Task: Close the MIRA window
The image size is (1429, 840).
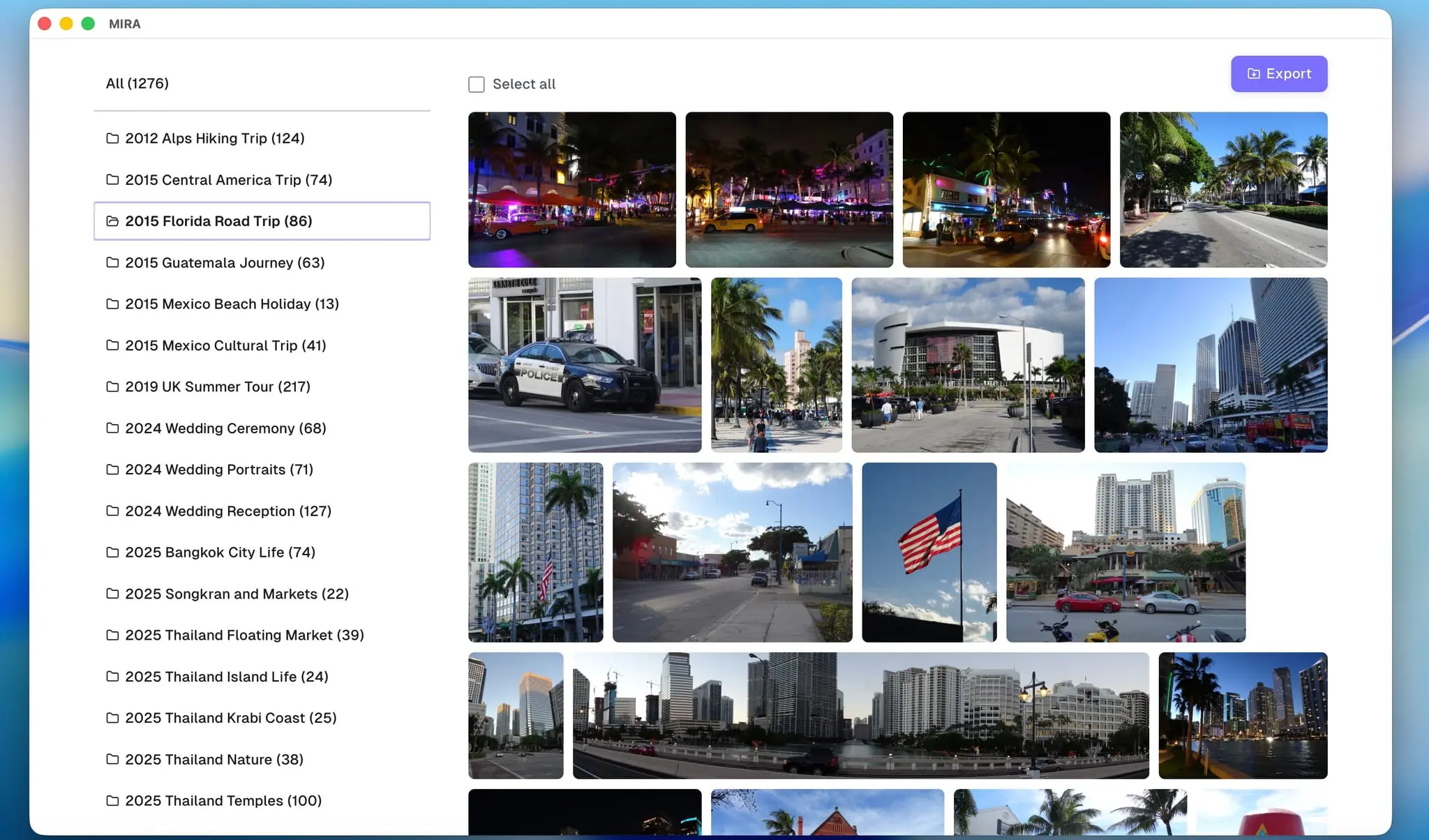Action: click(45, 24)
